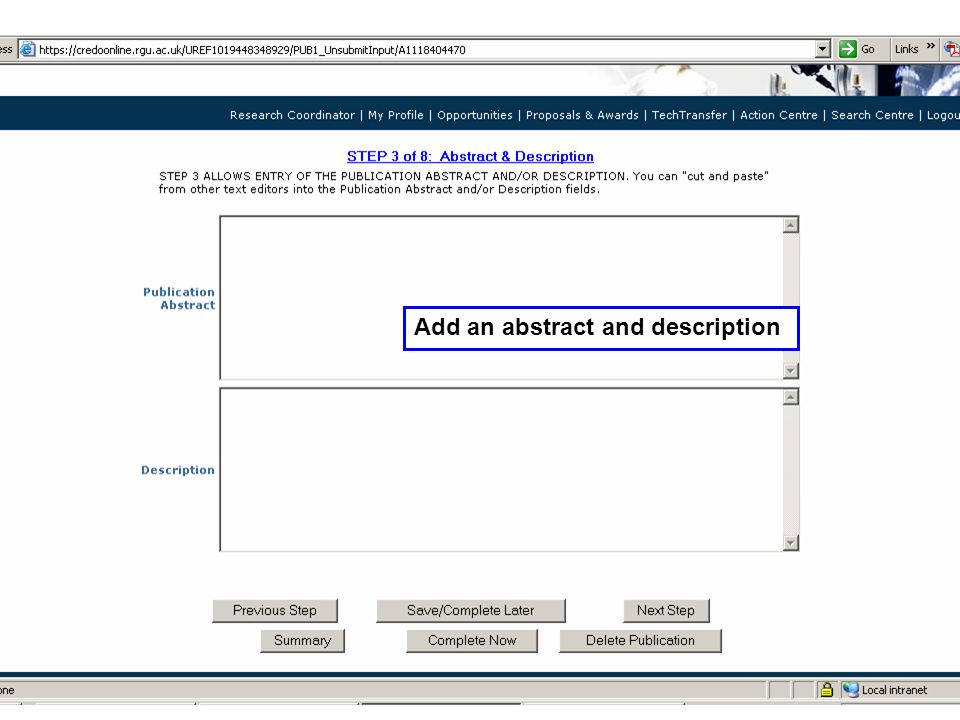The height and width of the screenshot is (720, 960).
Task: Open Research Coordinator menu
Action: click(292, 115)
